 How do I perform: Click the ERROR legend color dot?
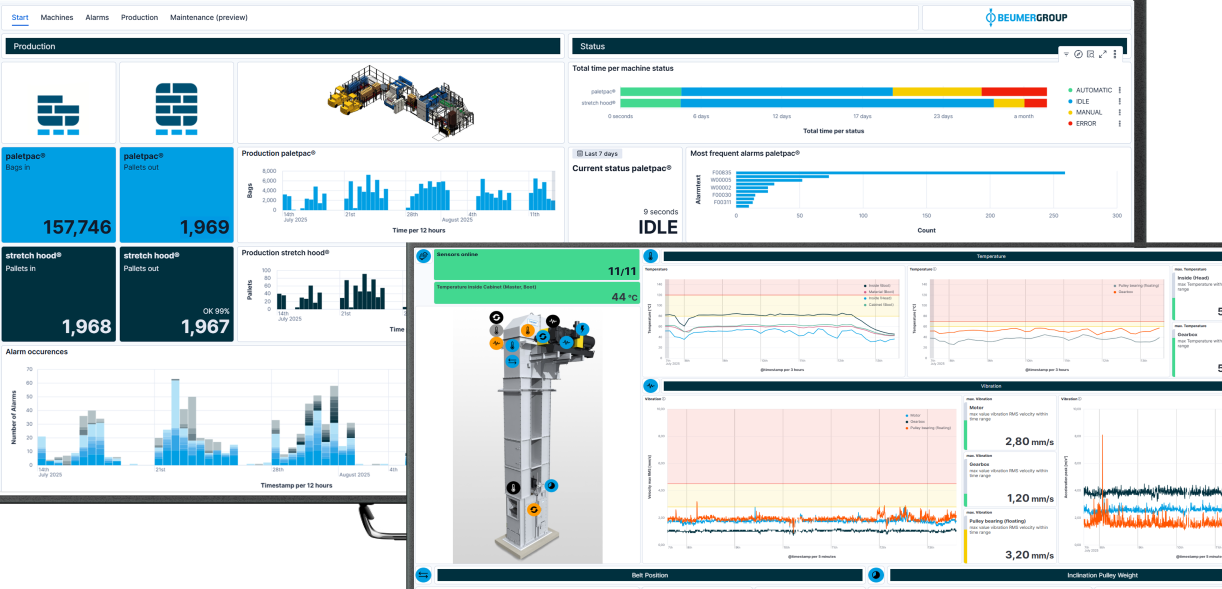click(1070, 123)
